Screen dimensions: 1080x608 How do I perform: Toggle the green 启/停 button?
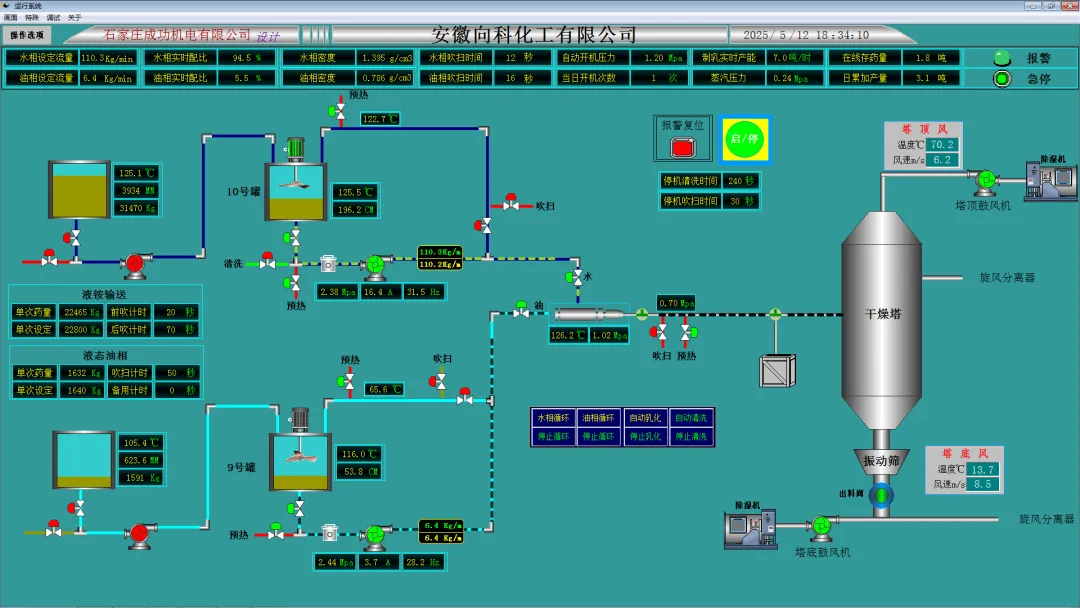745,140
